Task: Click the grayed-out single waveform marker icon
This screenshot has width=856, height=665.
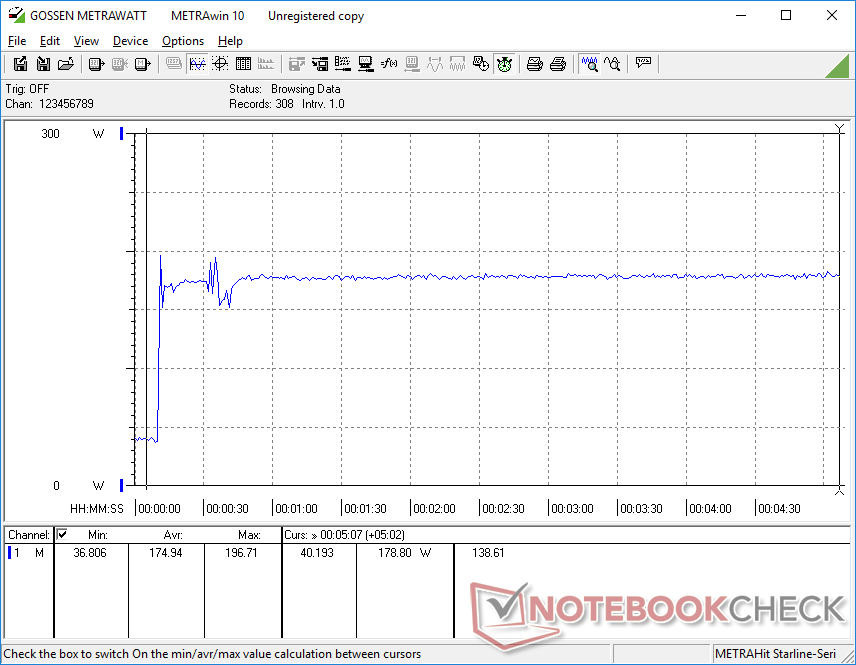Action: click(x=435, y=64)
